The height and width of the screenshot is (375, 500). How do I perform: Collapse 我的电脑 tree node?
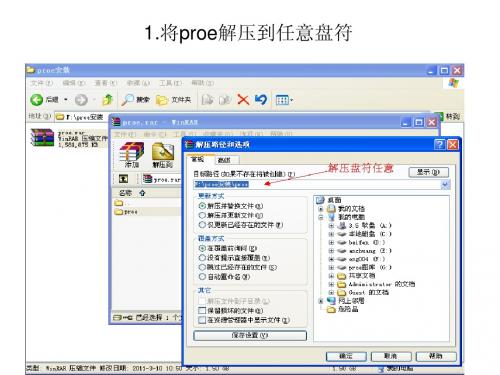tap(321, 217)
